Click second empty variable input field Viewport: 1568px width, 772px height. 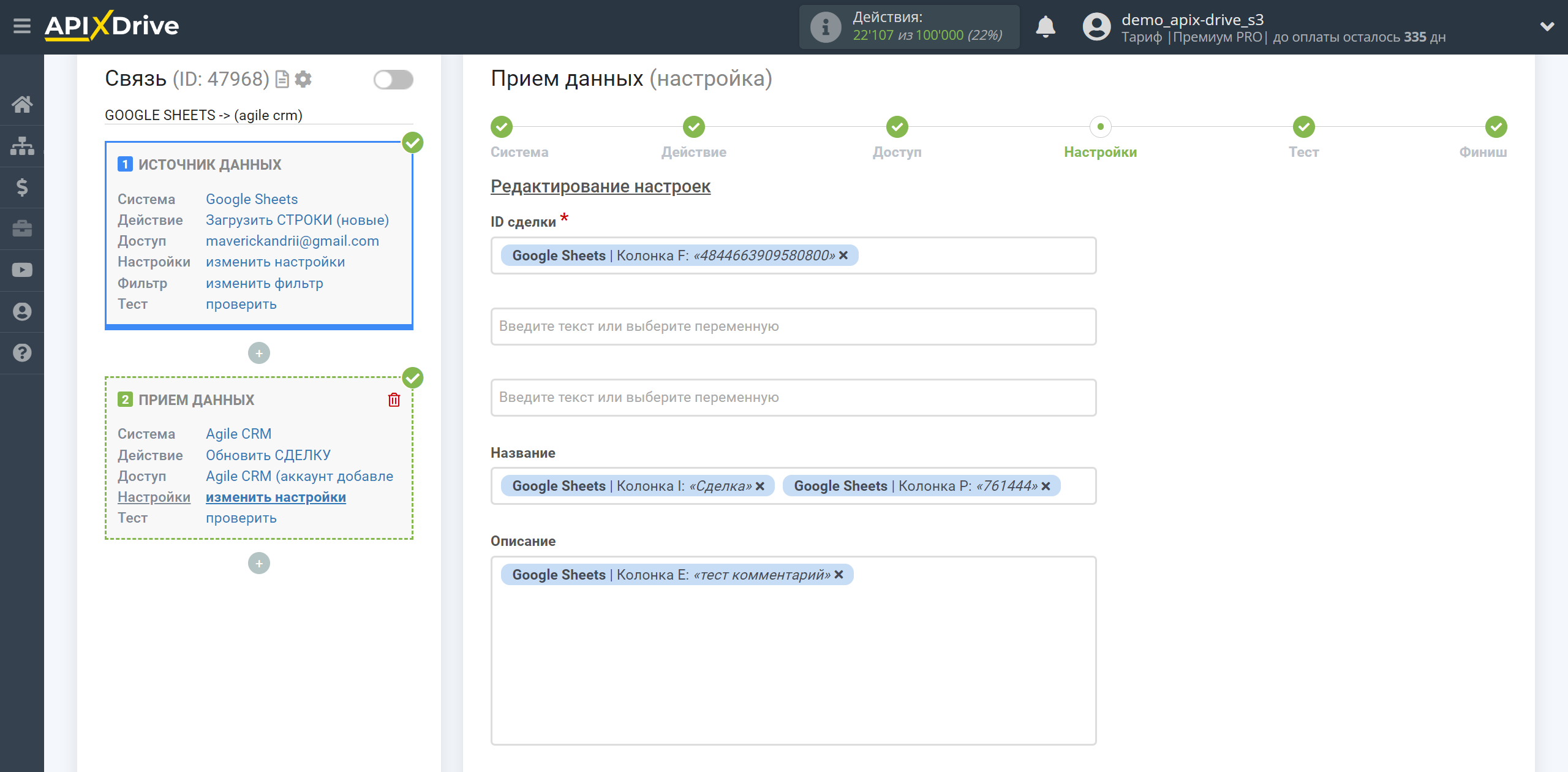(793, 398)
